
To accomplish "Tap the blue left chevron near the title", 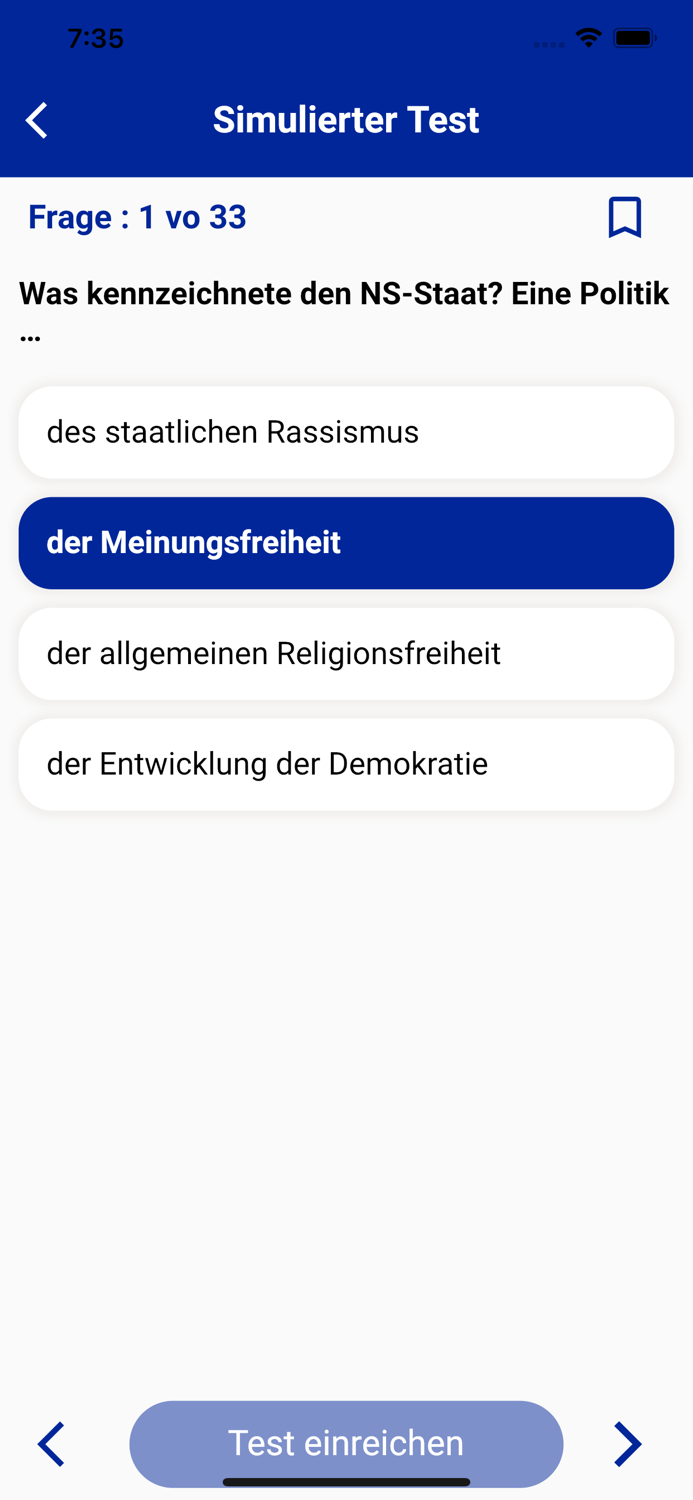I will point(35,120).
